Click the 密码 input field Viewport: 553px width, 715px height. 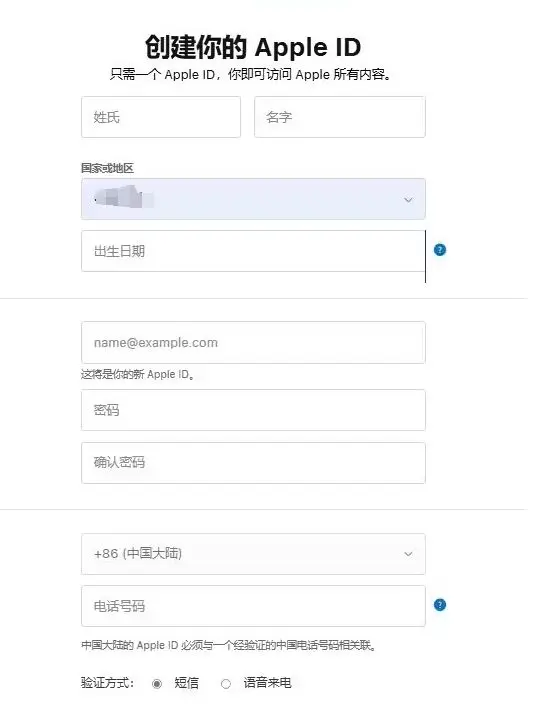(x=253, y=410)
